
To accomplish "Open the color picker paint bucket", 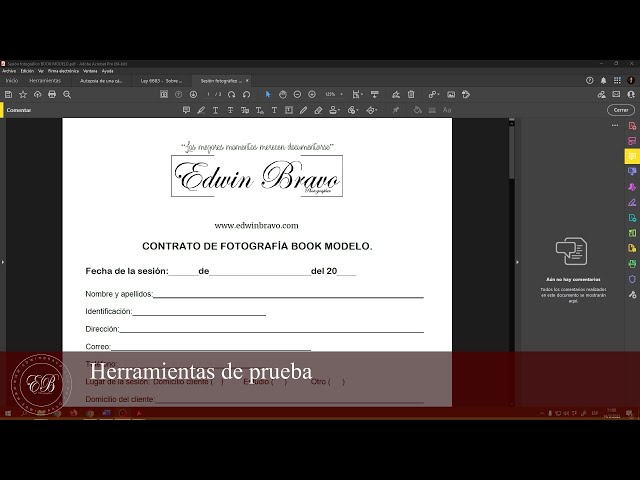I will coord(417,110).
